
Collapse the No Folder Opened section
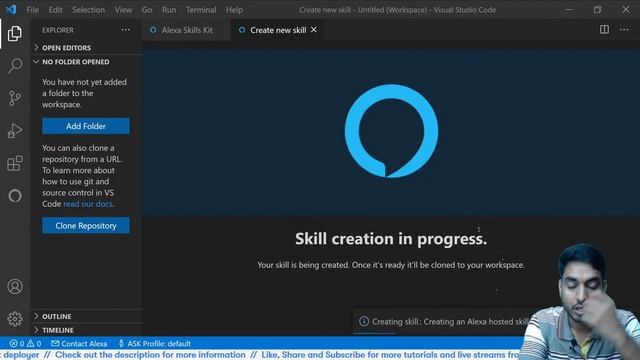86,62
